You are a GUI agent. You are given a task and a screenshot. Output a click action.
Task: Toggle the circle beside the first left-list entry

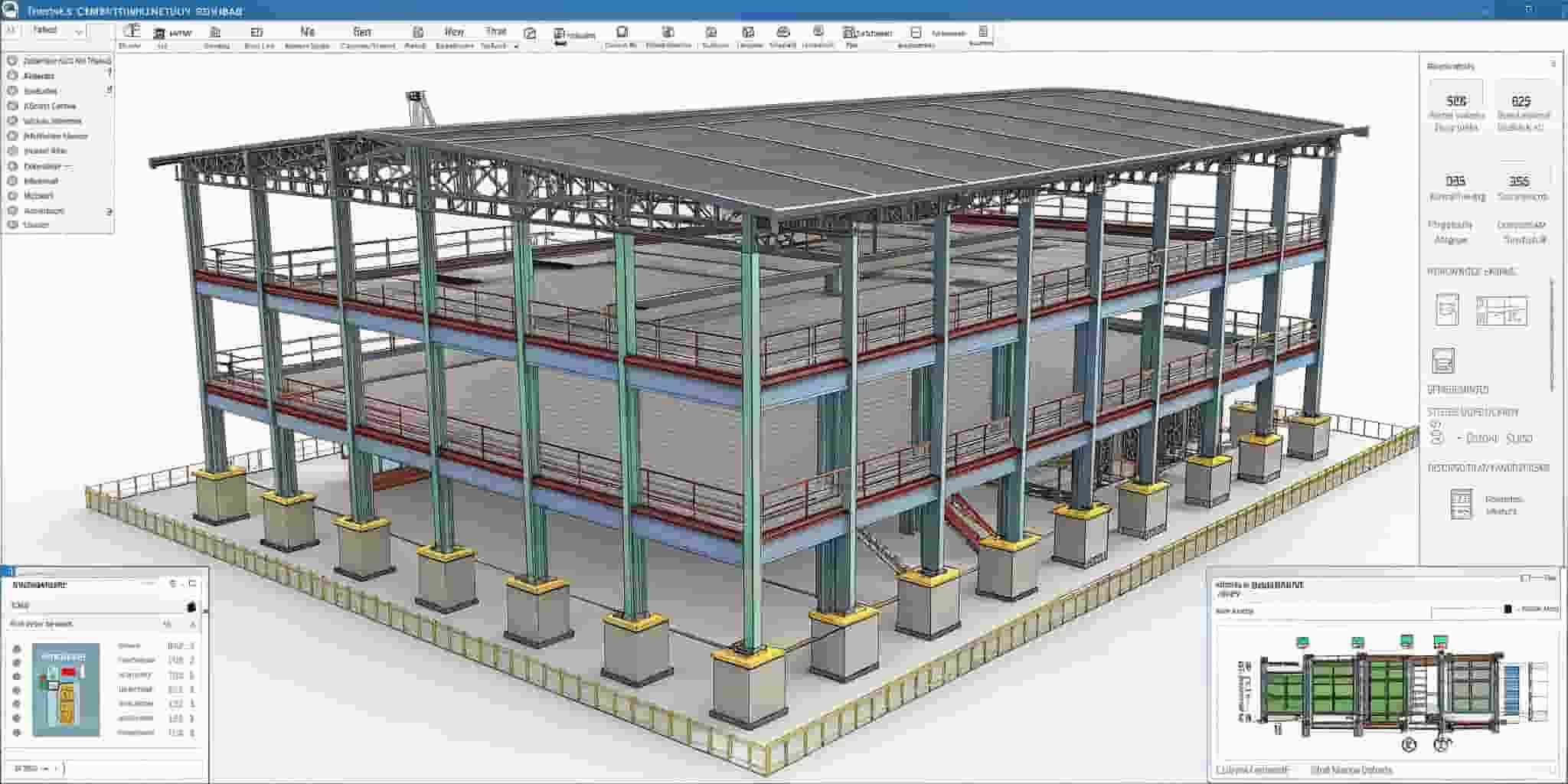point(12,61)
